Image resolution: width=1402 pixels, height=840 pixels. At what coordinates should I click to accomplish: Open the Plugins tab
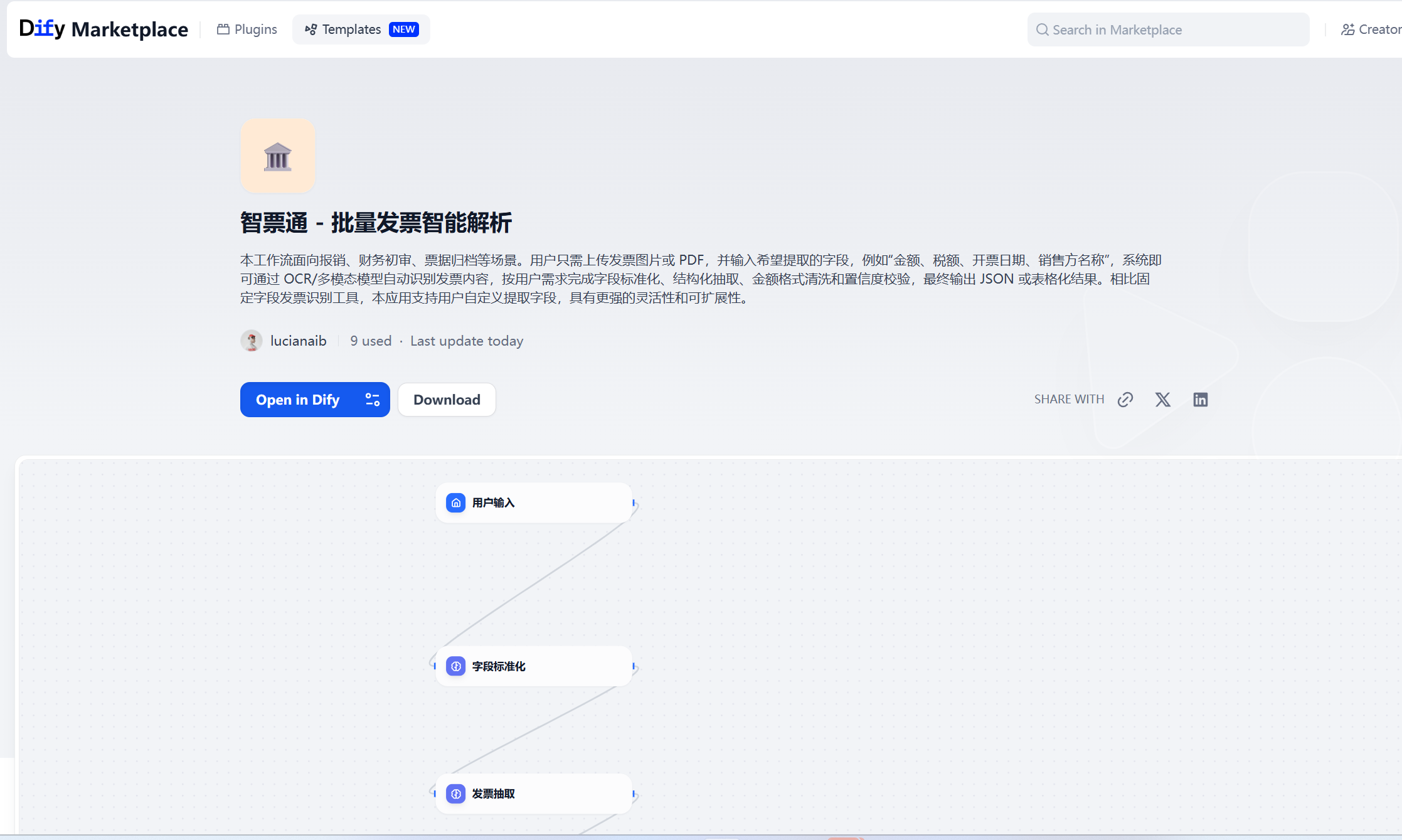click(x=247, y=29)
